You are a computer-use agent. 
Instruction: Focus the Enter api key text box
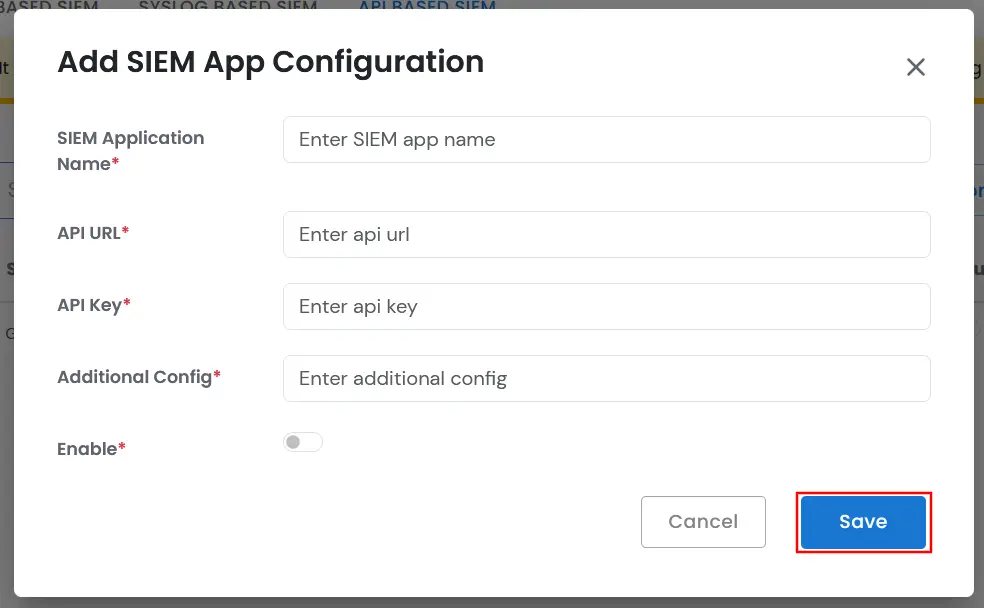tap(606, 306)
